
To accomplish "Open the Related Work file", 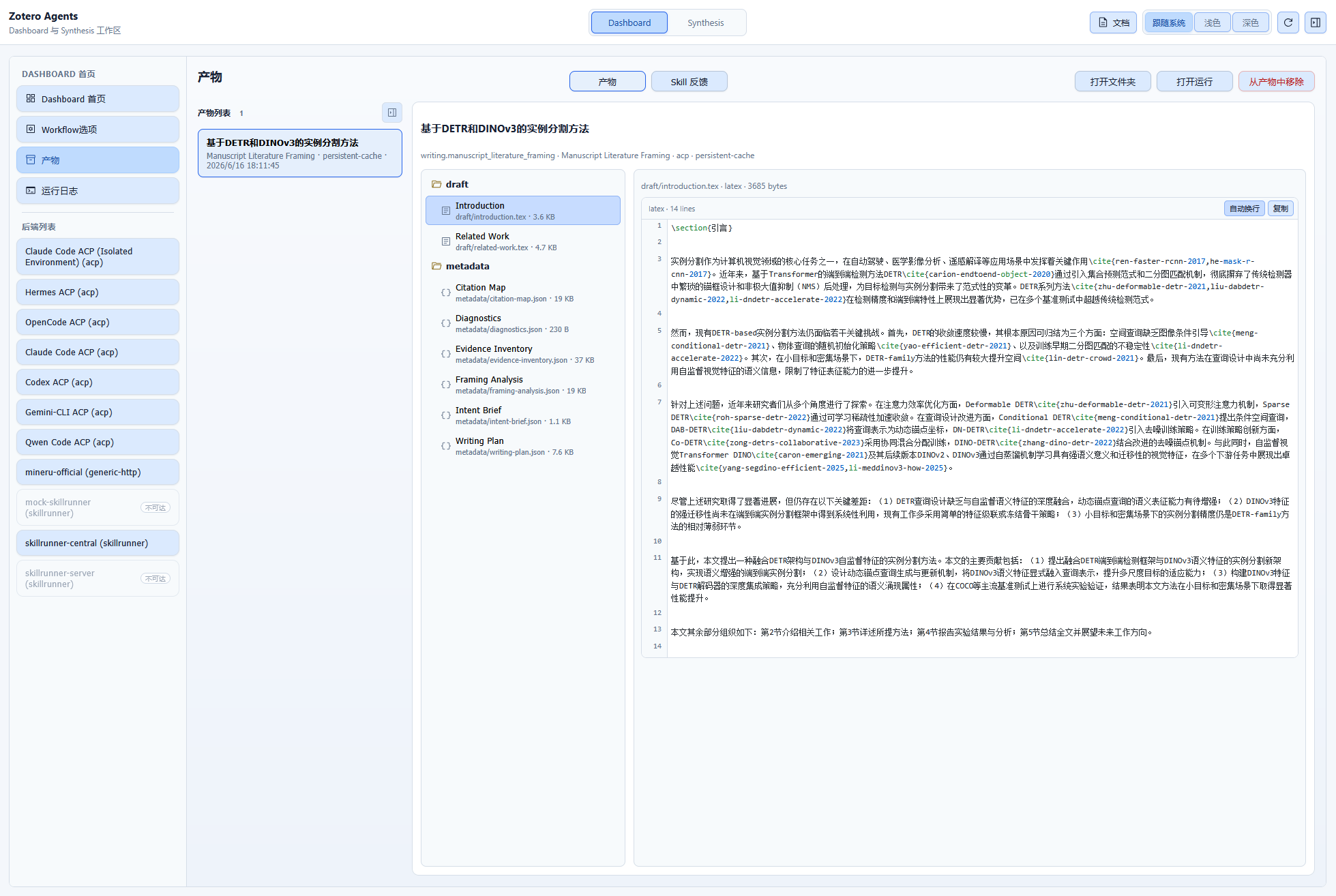I will [522, 241].
